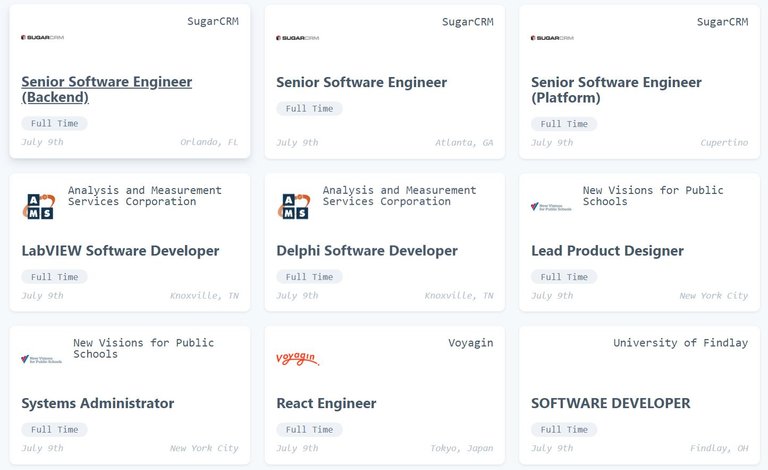Open LabVIEW Software Developer job
Image resolution: width=768 pixels, height=470 pixels.
tap(120, 251)
